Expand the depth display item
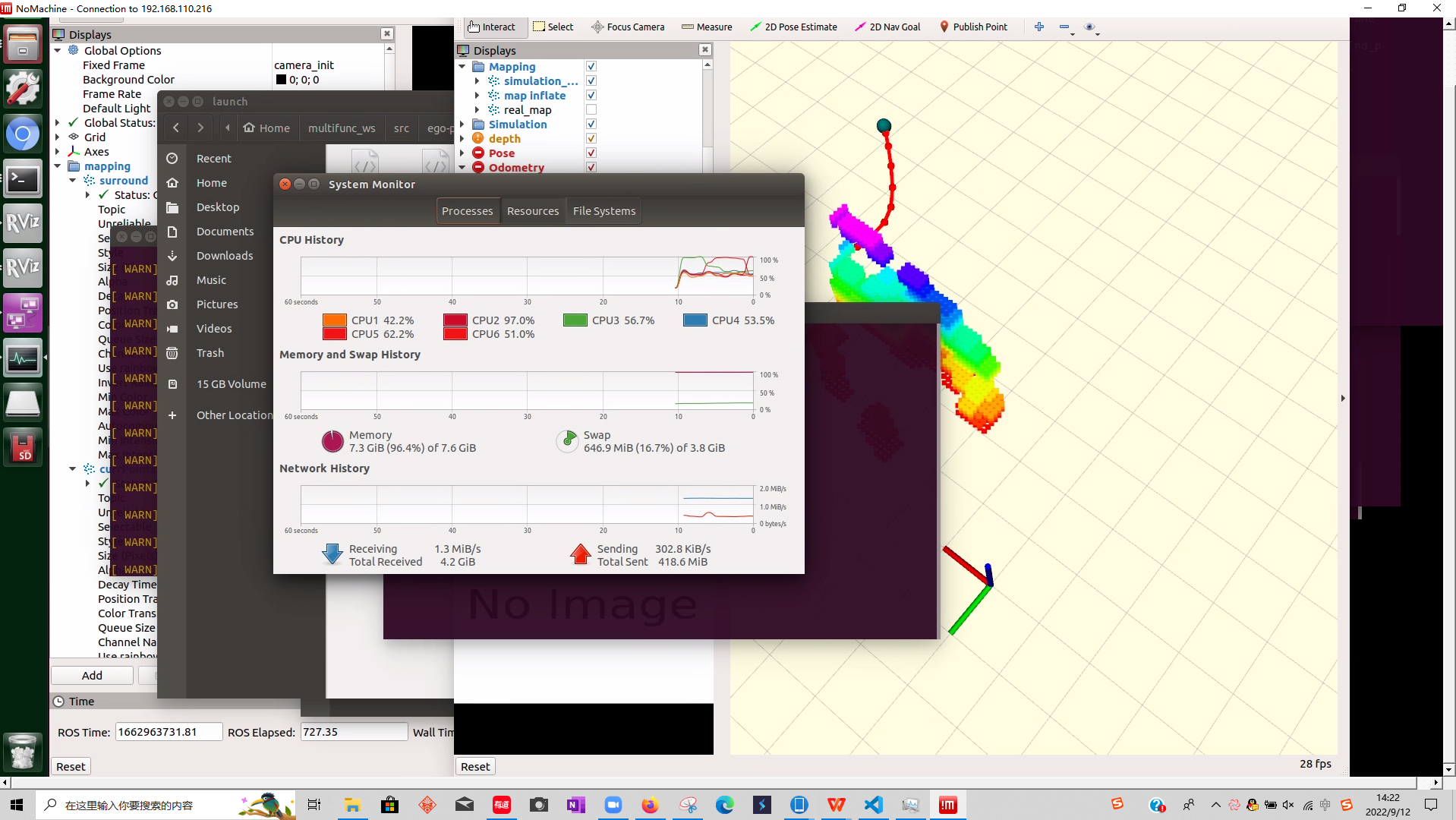Image resolution: width=1456 pixels, height=820 pixels. tap(462, 138)
